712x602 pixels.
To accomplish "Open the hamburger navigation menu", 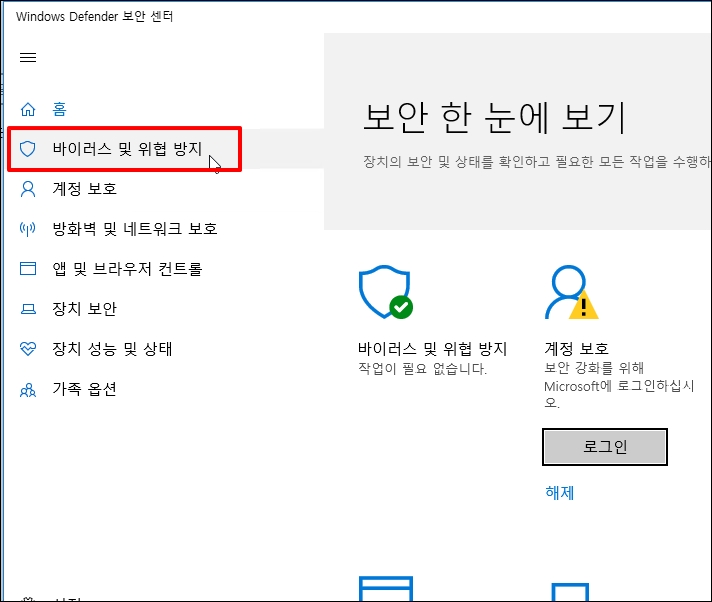I will tap(28, 58).
